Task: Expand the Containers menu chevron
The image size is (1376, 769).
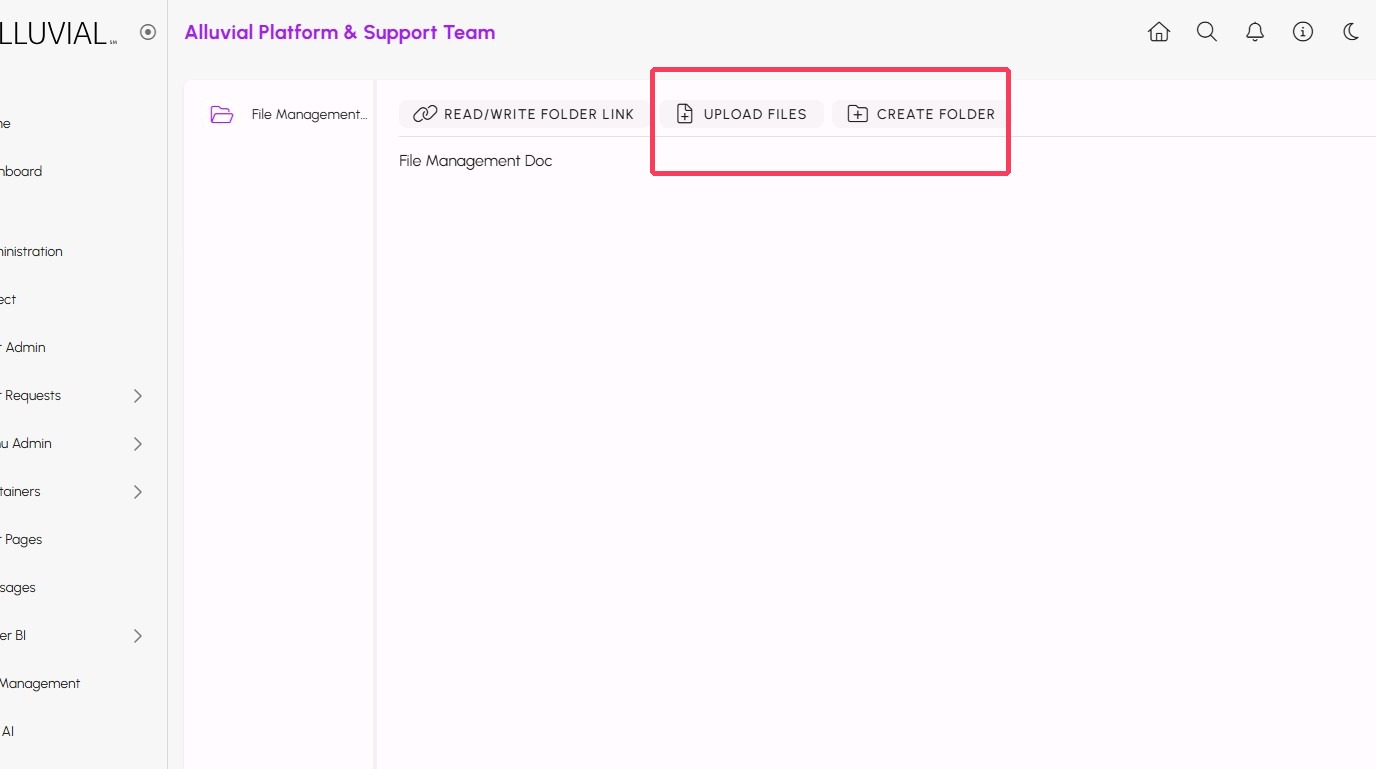Action: (x=138, y=492)
